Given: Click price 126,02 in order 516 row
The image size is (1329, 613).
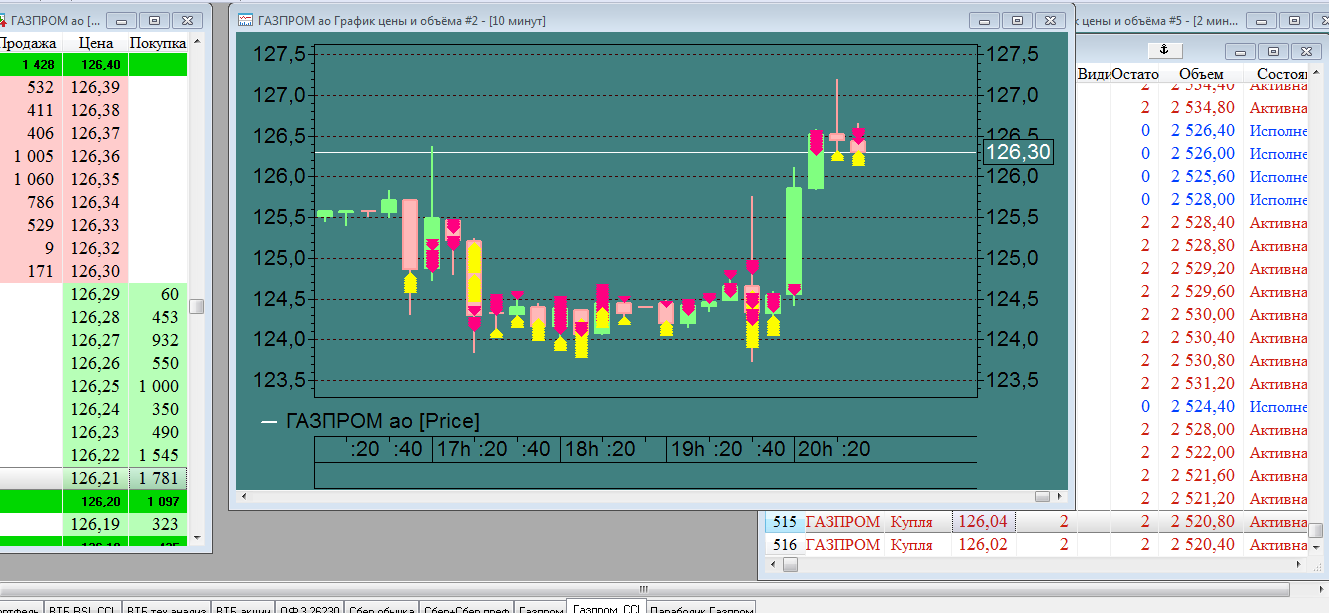Looking at the screenshot, I should (984, 545).
